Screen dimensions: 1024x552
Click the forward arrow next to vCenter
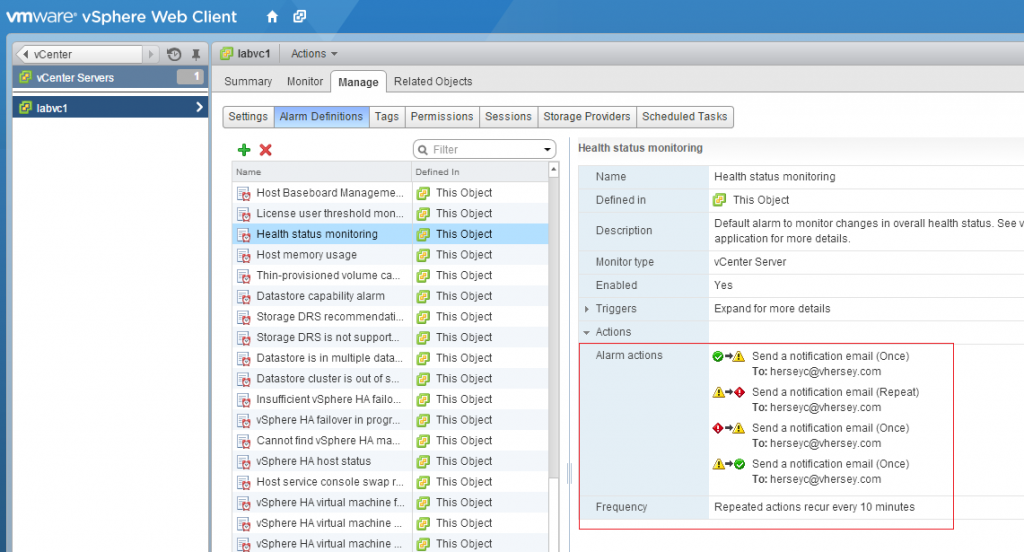(x=151, y=54)
